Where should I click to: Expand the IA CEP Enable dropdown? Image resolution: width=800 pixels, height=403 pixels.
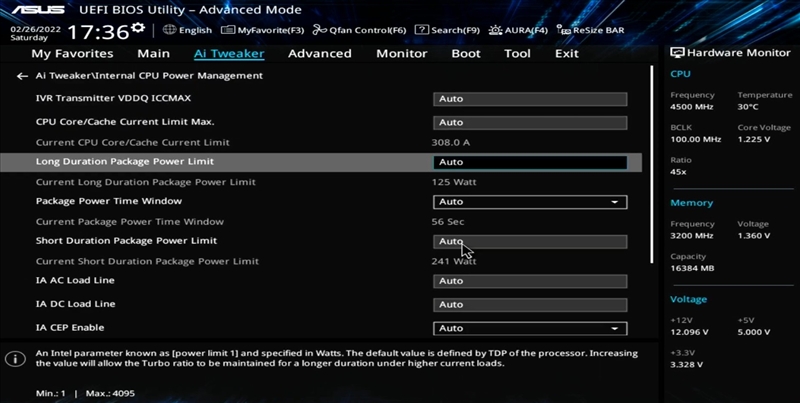[530, 328]
